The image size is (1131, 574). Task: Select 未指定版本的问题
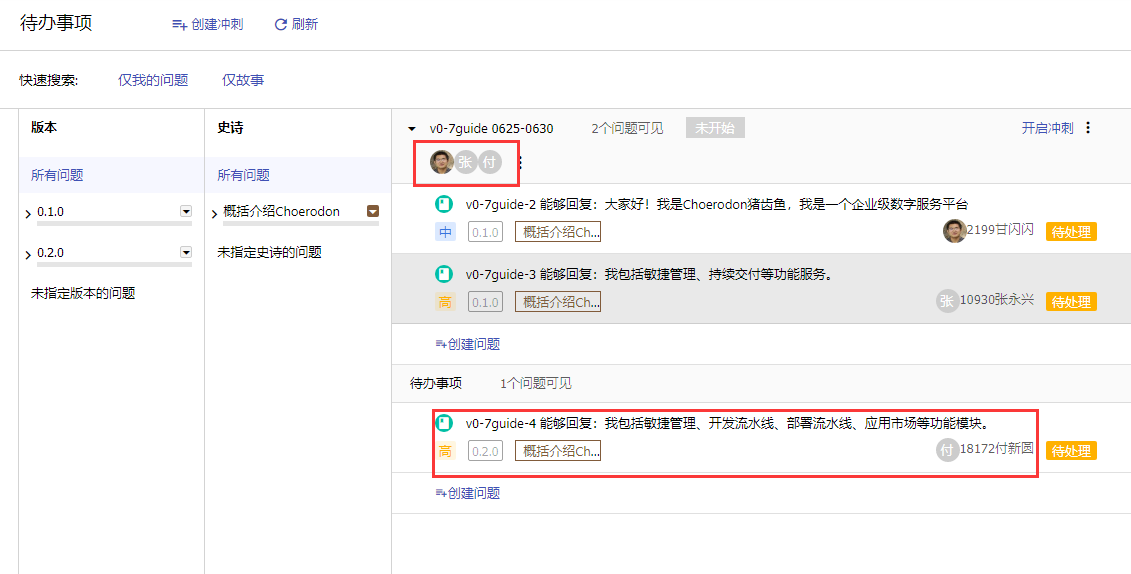point(83,293)
